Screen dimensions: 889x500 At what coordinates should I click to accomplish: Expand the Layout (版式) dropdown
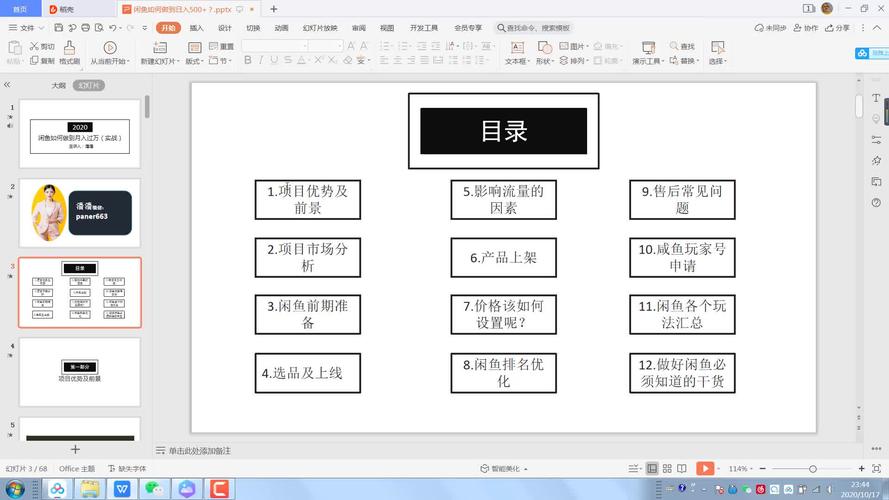194,61
